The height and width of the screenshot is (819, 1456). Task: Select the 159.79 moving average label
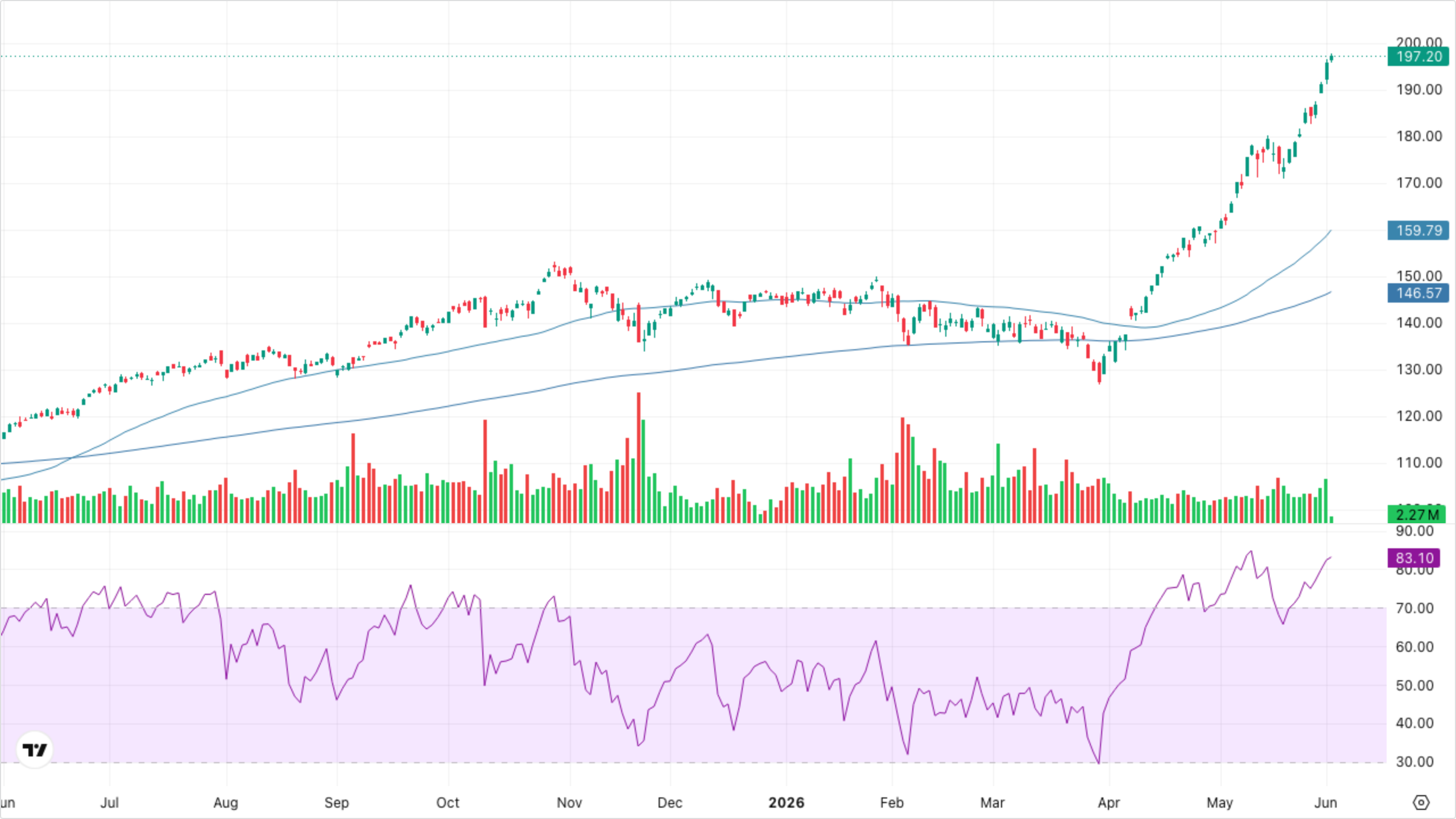1418,230
